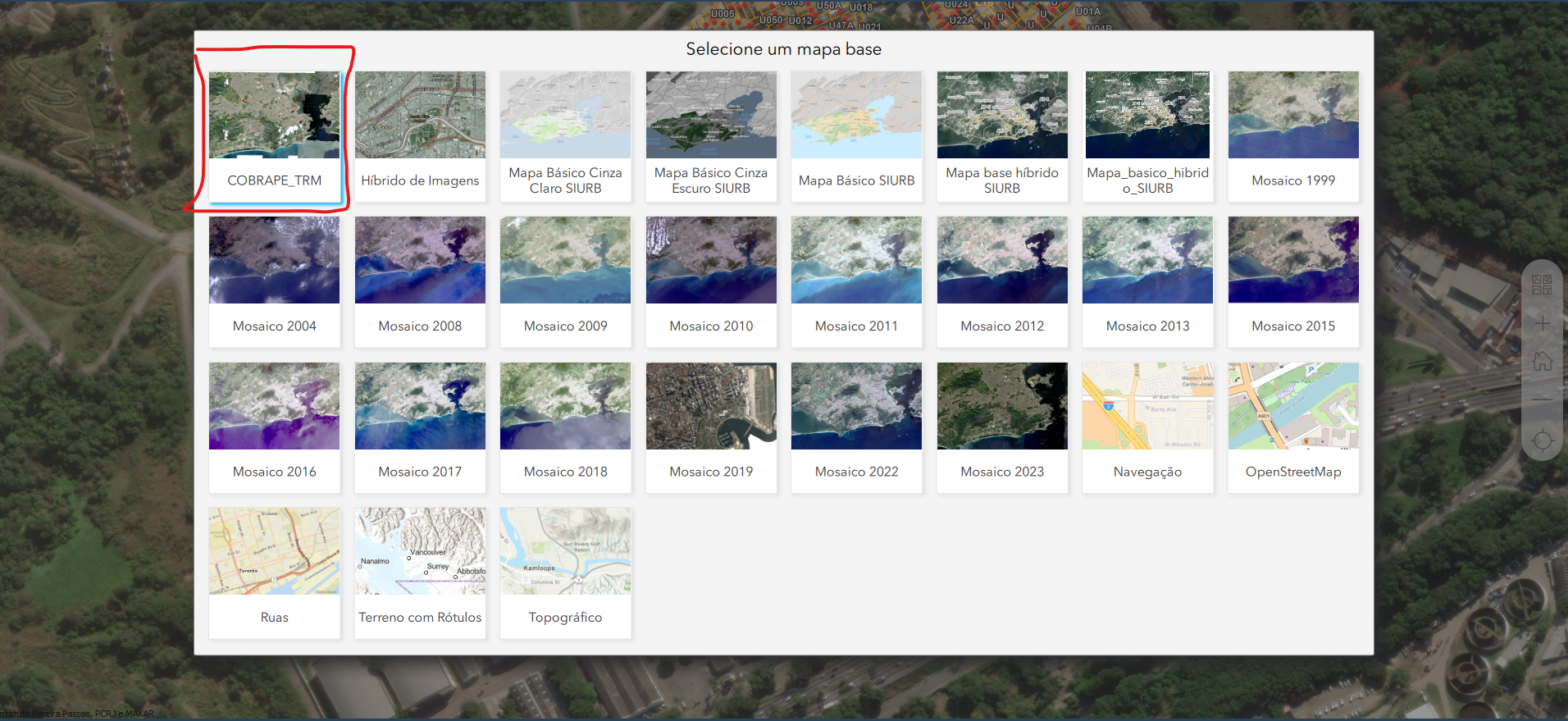Select the Mapa Básico Cinza Escuro SIURB
The width and height of the screenshot is (1568, 721).
click(x=711, y=136)
